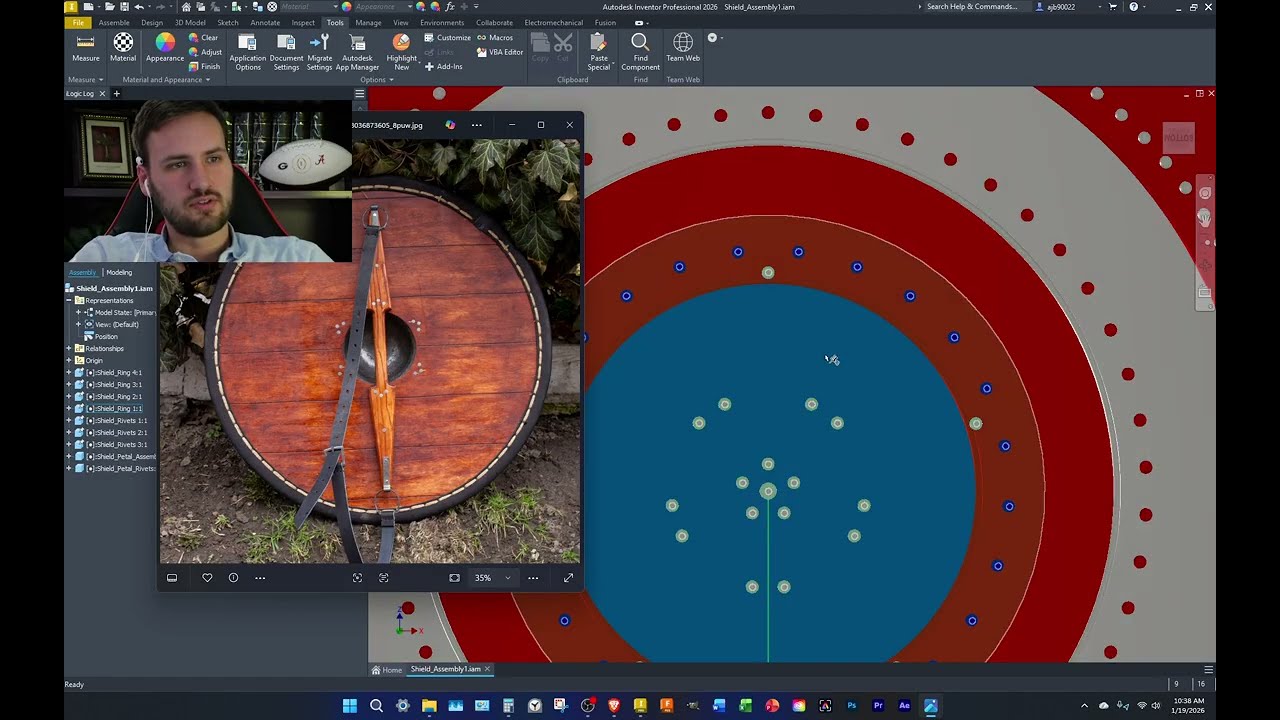This screenshot has width=1280, height=720.
Task: Open the fx parameters icon
Action: click(450, 7)
